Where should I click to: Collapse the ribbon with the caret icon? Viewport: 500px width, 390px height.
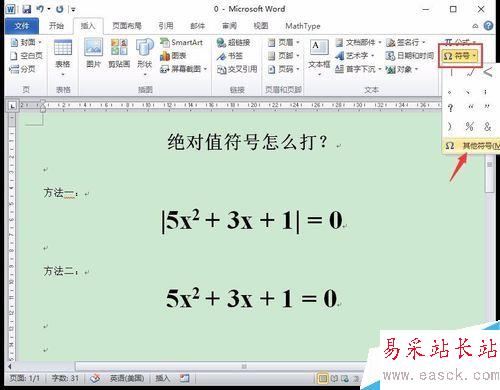(x=475, y=26)
